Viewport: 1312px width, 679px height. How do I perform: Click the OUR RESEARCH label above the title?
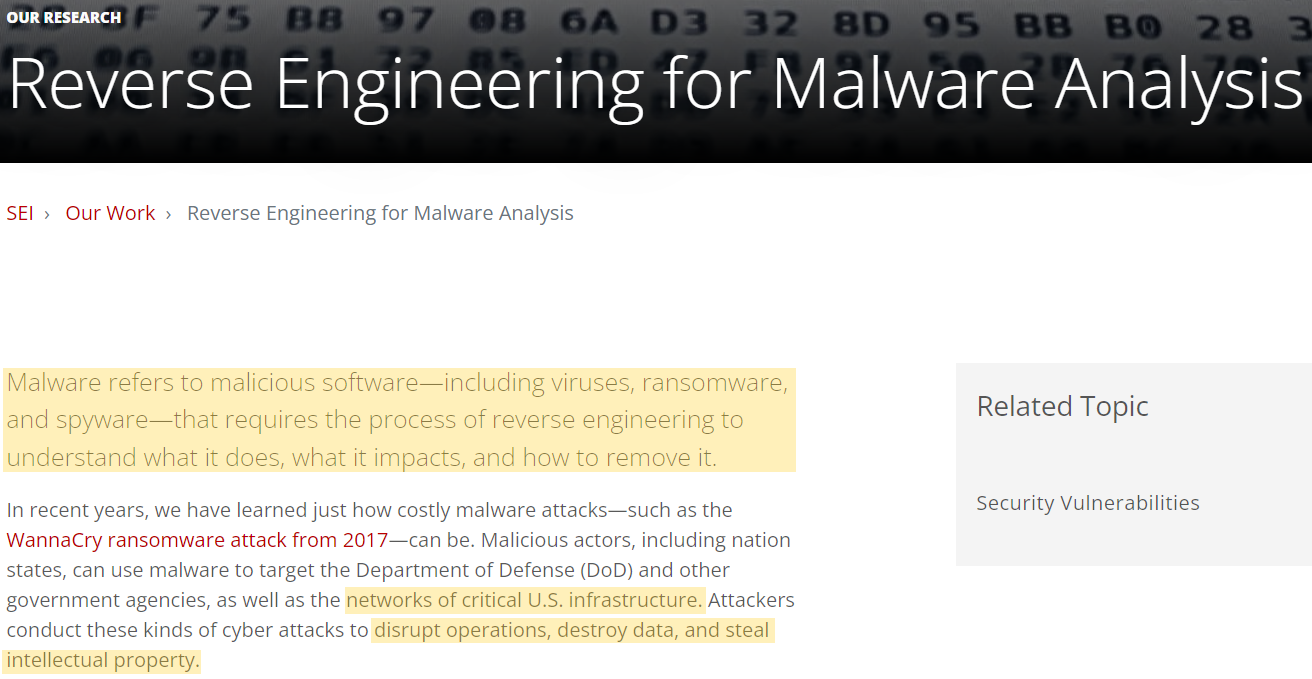click(64, 17)
